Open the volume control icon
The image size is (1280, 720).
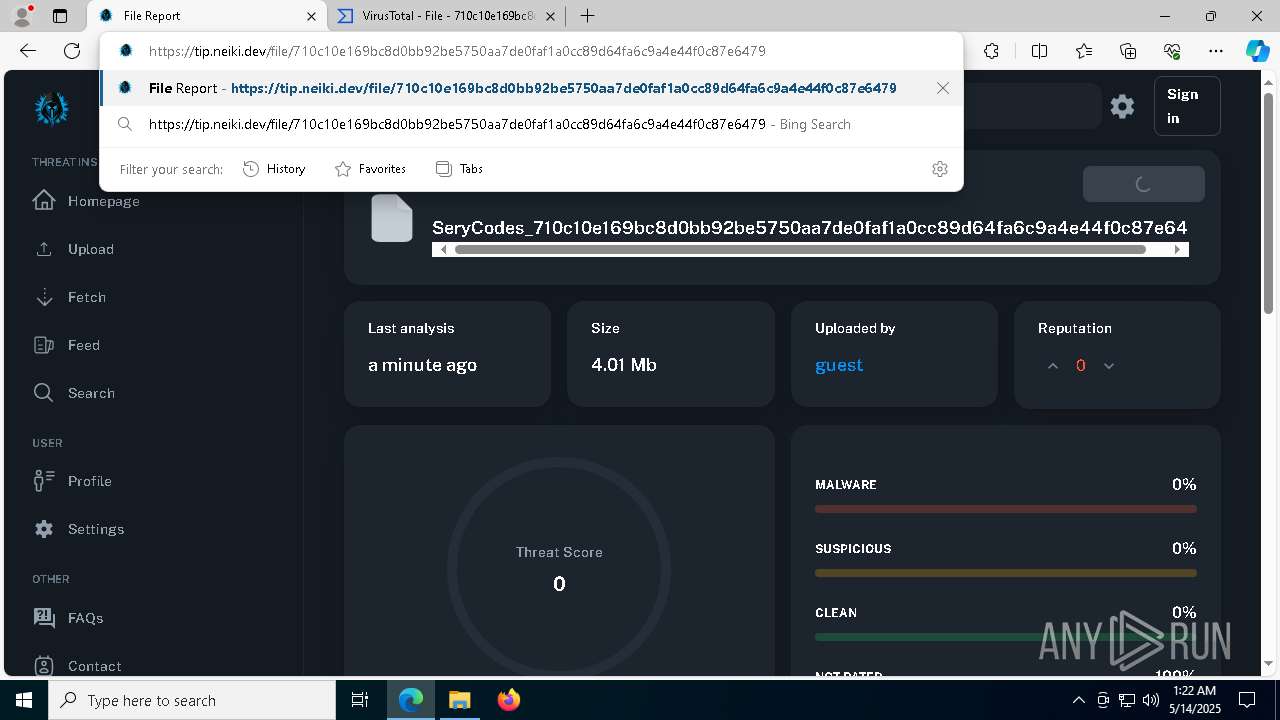click(x=1150, y=700)
